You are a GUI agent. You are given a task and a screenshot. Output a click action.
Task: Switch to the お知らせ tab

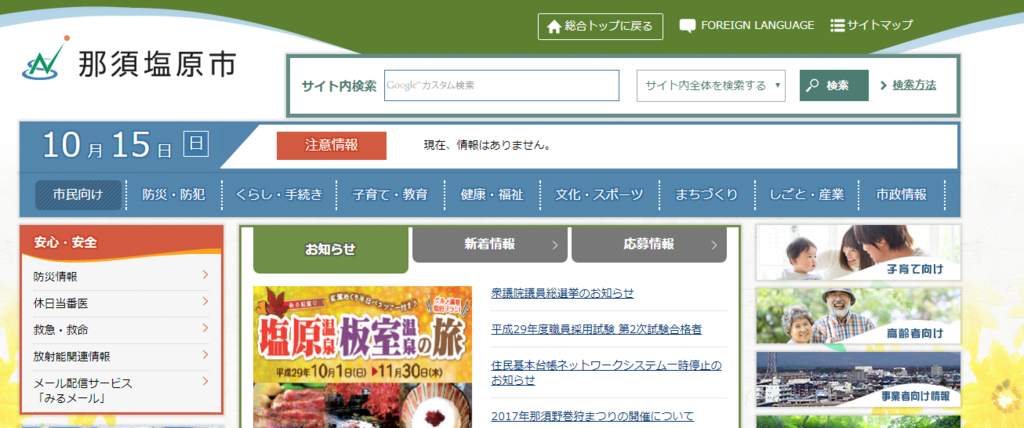click(x=330, y=250)
